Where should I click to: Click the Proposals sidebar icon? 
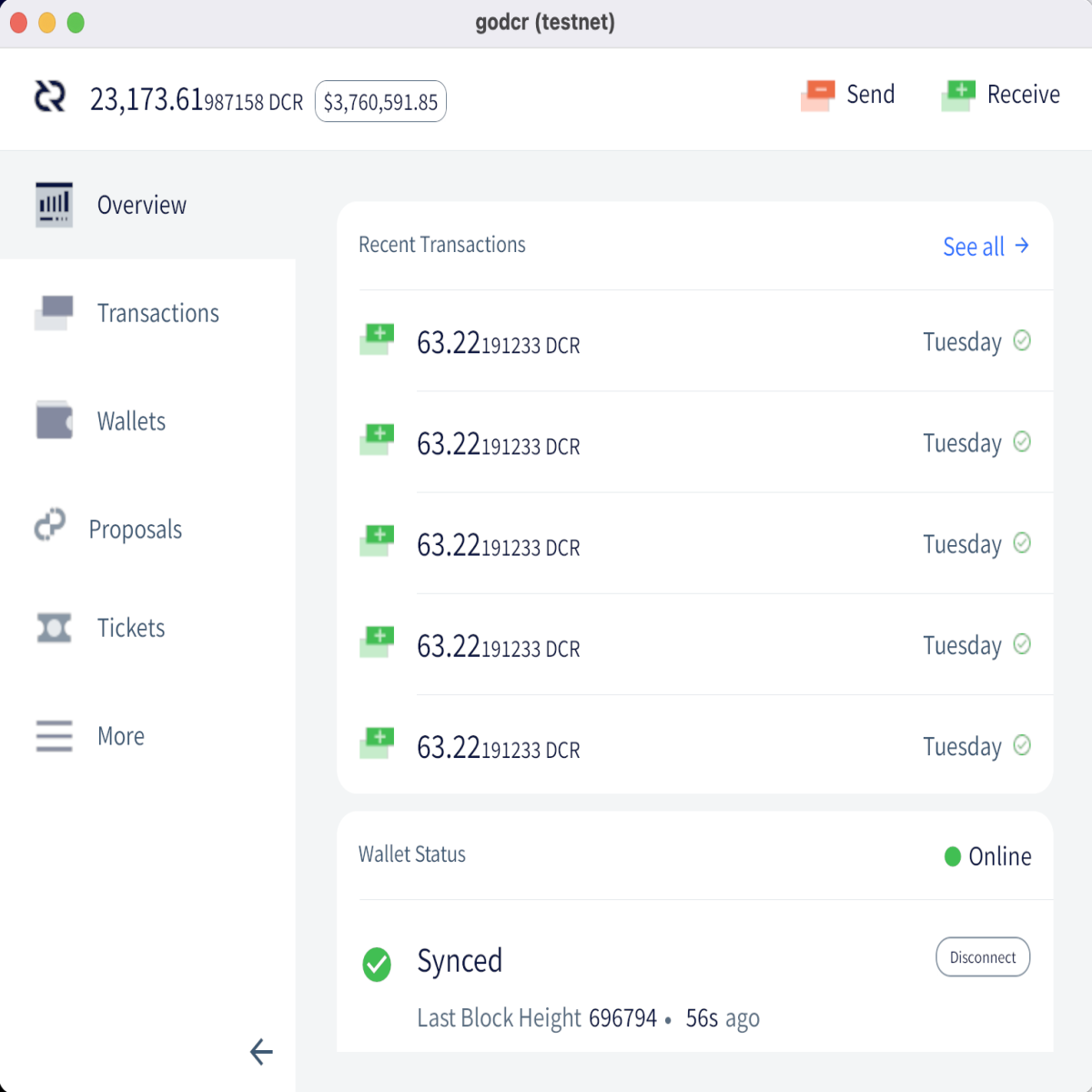point(50,524)
